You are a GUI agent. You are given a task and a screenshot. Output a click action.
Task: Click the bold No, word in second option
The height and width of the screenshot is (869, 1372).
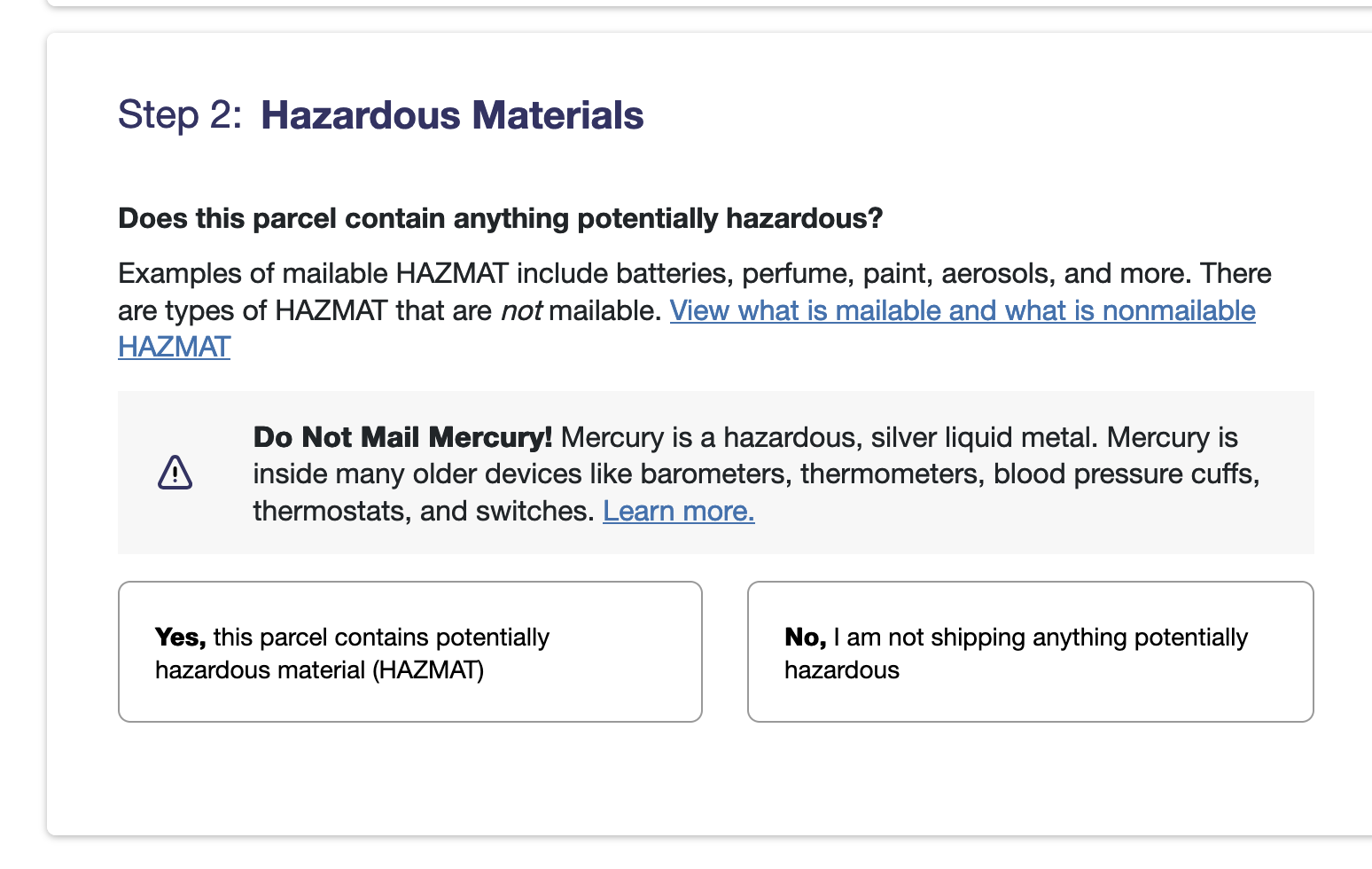click(x=806, y=638)
